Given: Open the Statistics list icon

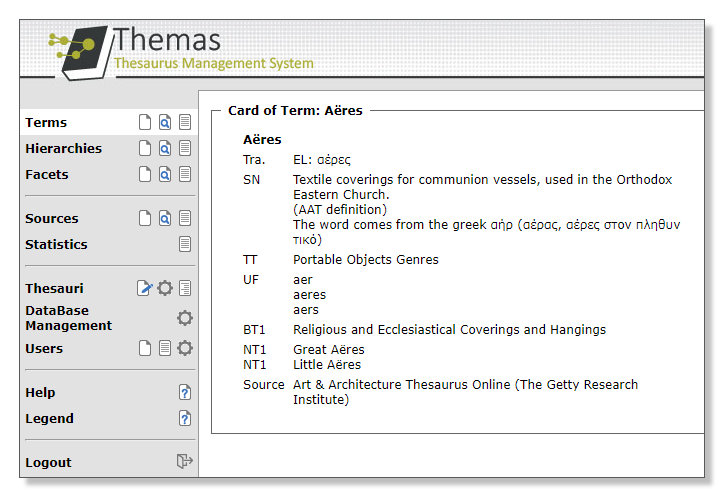Looking at the screenshot, I should [x=185, y=244].
